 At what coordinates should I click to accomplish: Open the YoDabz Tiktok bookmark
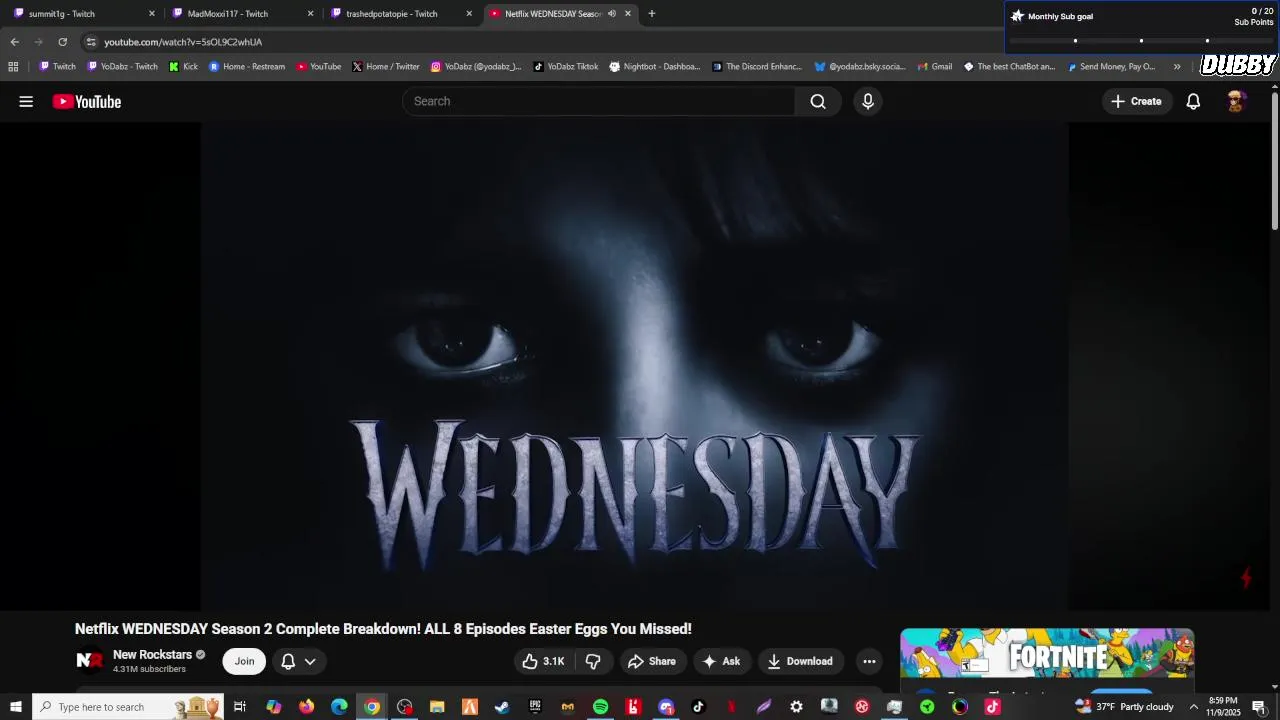(x=566, y=67)
